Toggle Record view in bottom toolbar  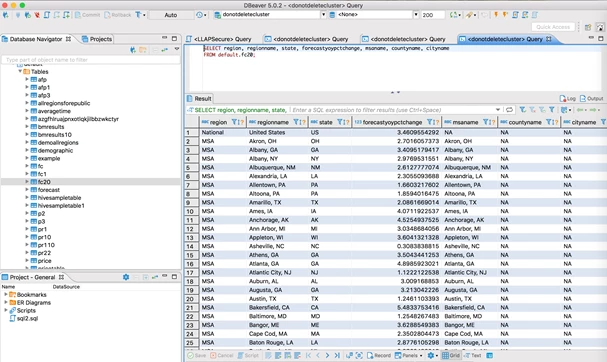[379, 355]
